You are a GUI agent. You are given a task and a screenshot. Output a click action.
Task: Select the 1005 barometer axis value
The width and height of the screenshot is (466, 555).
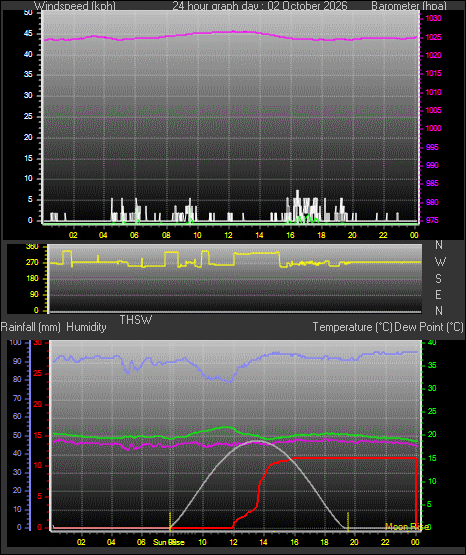(x=433, y=110)
